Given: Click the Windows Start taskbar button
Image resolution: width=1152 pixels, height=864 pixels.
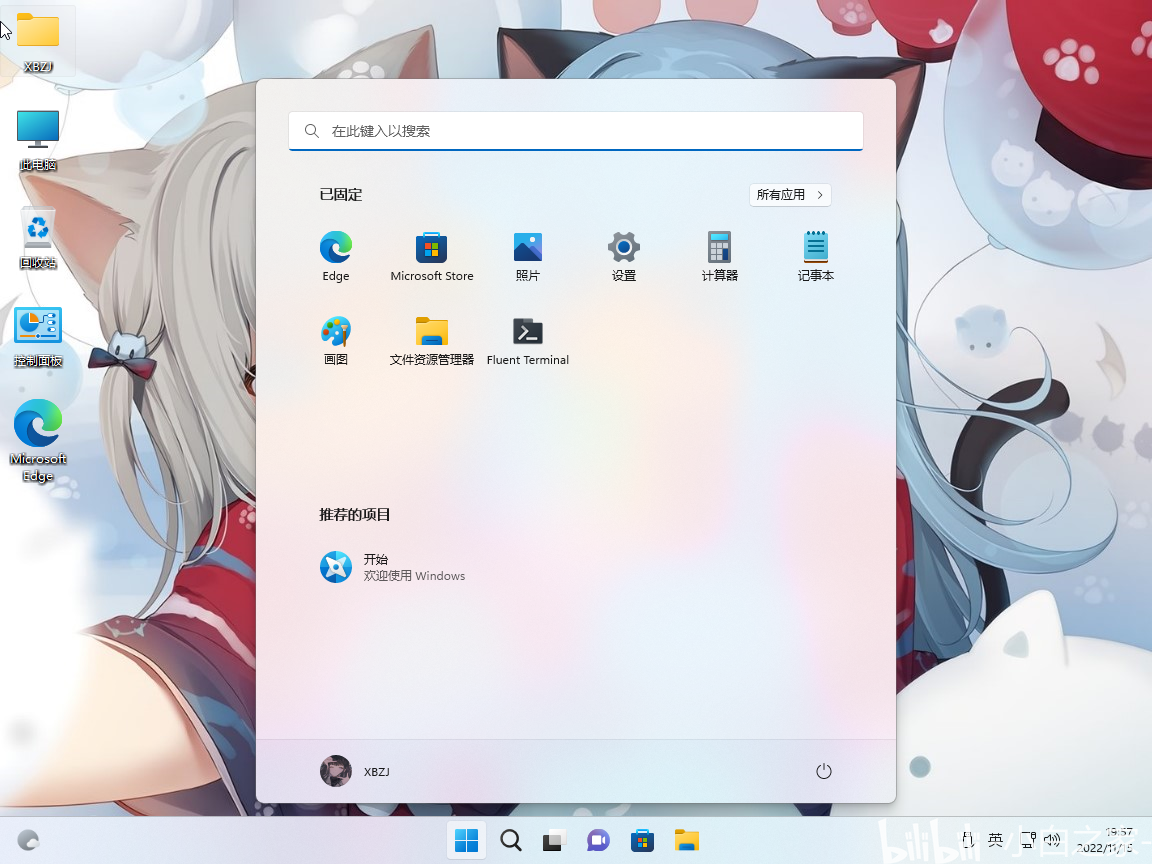Looking at the screenshot, I should [467, 840].
